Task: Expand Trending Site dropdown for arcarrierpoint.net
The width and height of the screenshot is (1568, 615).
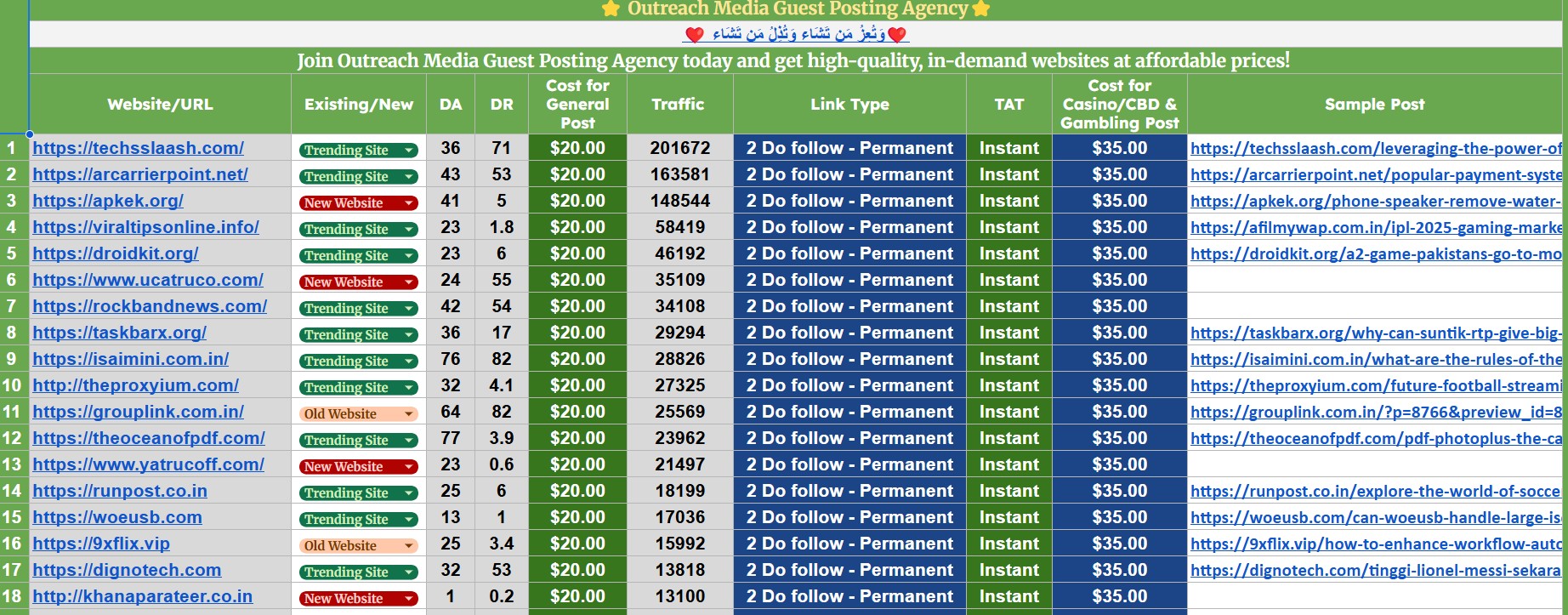Action: [409, 177]
